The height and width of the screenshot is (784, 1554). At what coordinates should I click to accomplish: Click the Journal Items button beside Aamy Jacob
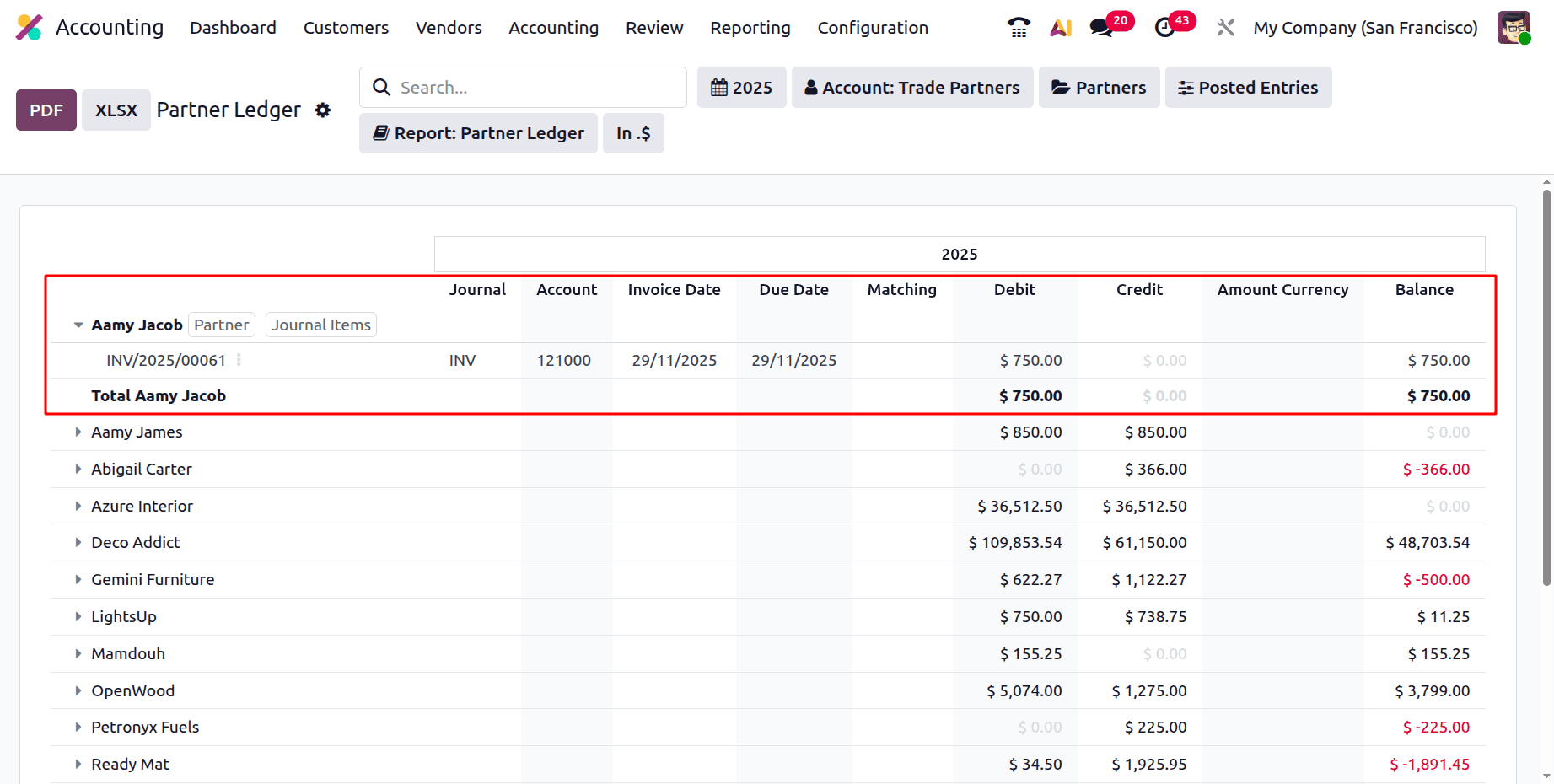[321, 325]
